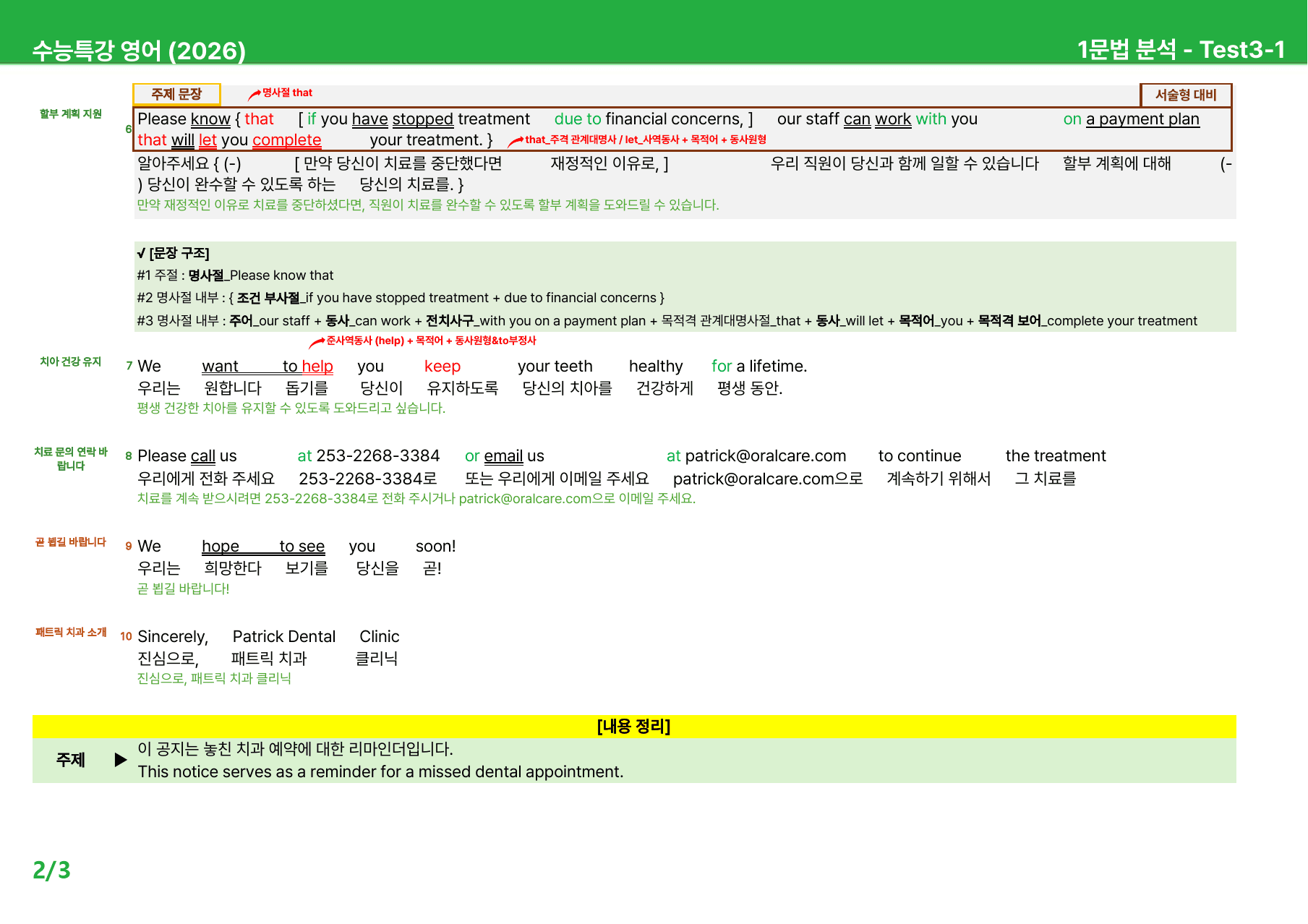Click the green text 진심으로, 패트릭 치과 클리닉
The image size is (1308, 924).
tap(214, 678)
